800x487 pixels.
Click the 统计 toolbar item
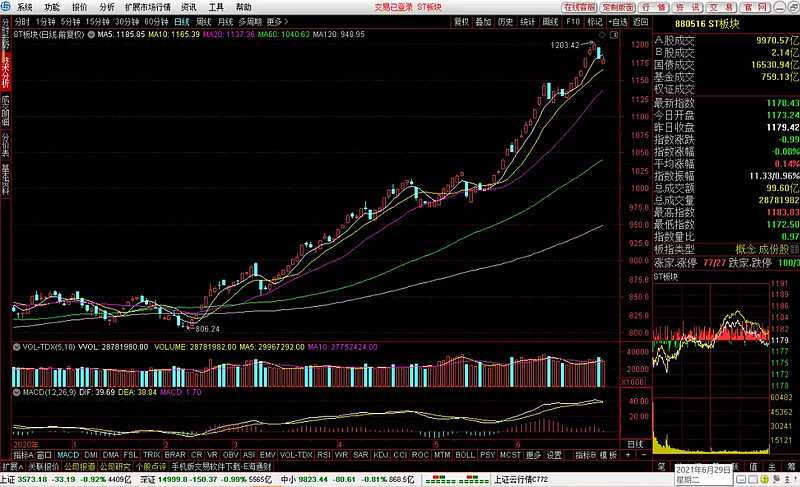(x=528, y=22)
